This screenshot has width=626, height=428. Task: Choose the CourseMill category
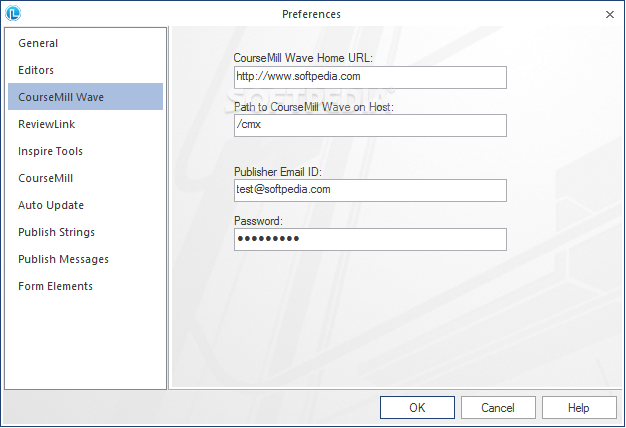85,178
